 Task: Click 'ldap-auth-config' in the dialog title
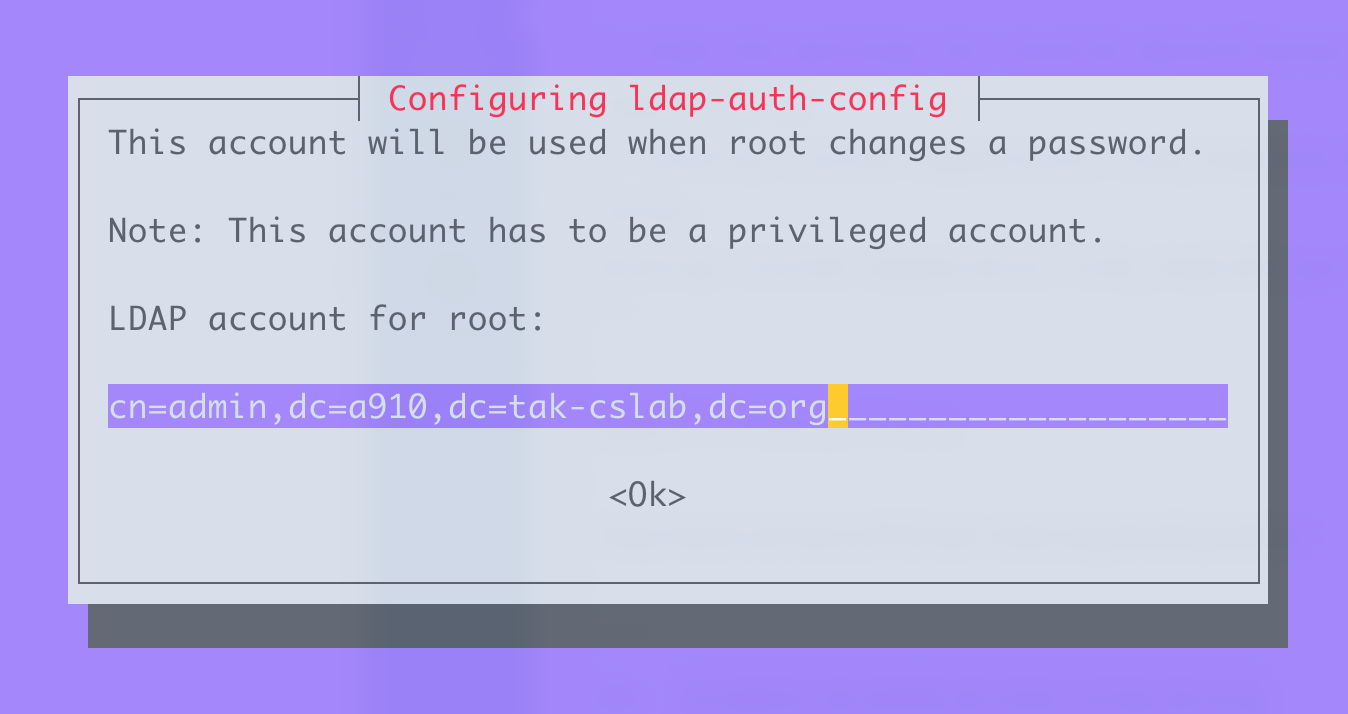pos(787,99)
